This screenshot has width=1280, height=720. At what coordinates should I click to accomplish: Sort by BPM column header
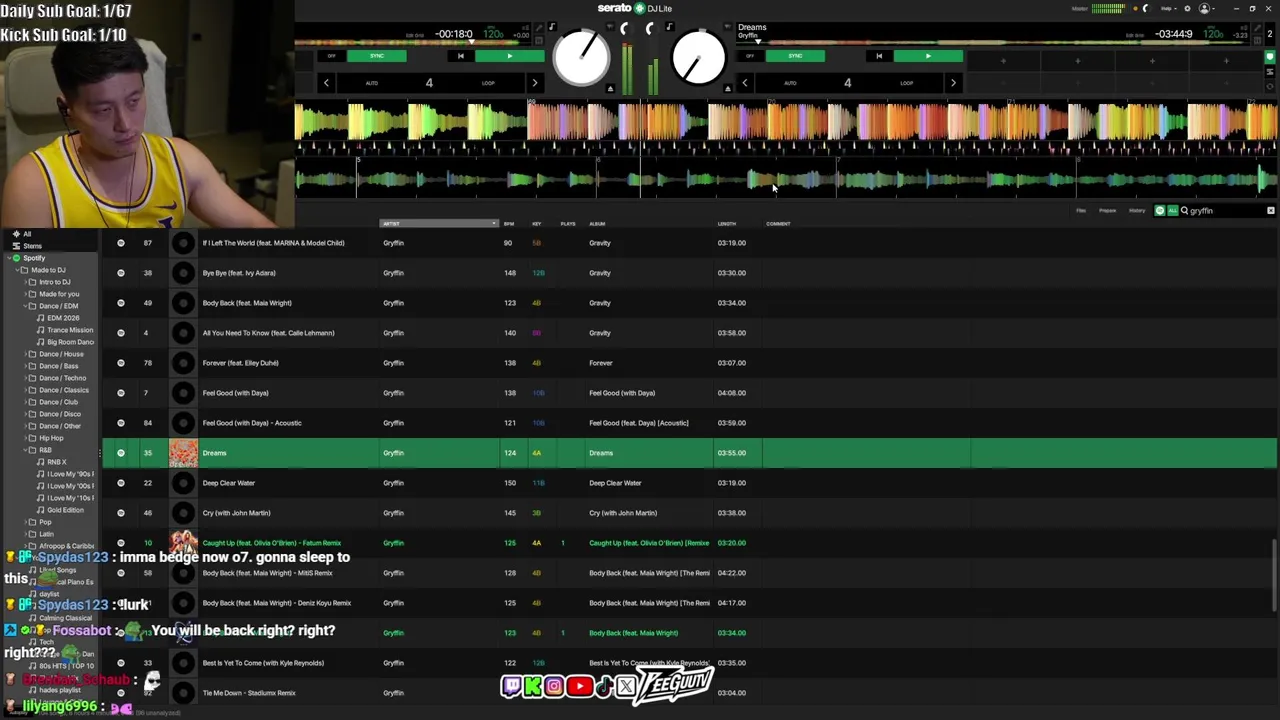(509, 224)
